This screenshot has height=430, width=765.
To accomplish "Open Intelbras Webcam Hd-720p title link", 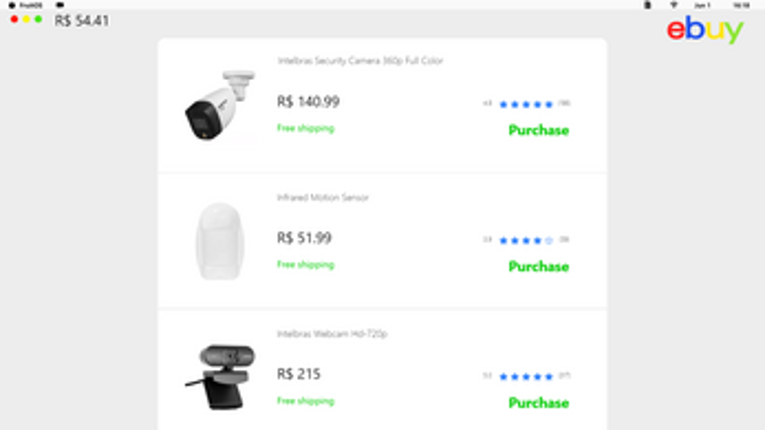I will (x=332, y=334).
